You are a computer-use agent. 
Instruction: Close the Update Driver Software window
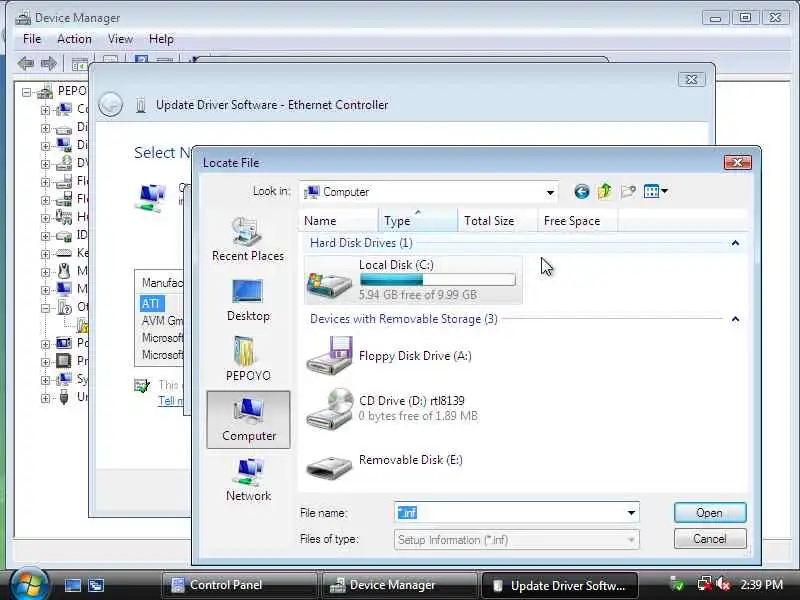[691, 79]
